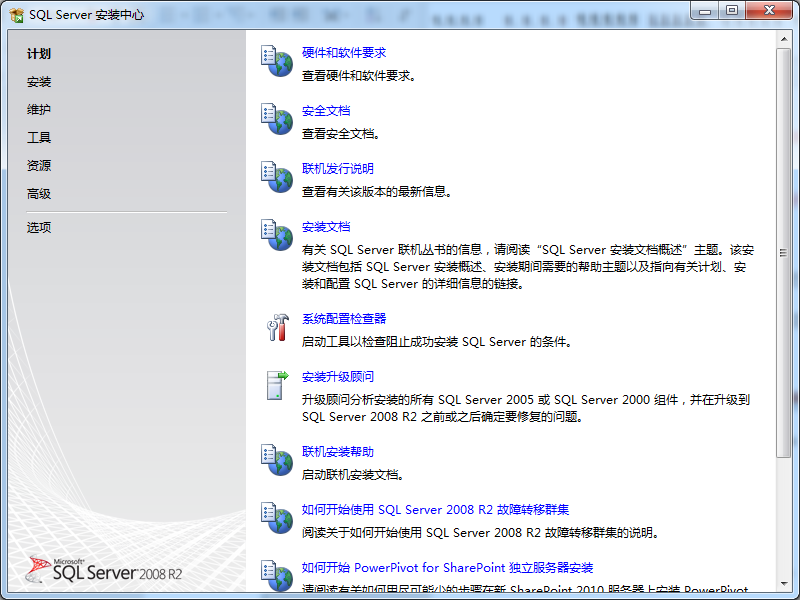This screenshot has height=600, width=800.
Task: Click the document-globe icon beside 安全文档
Action: (x=277, y=119)
